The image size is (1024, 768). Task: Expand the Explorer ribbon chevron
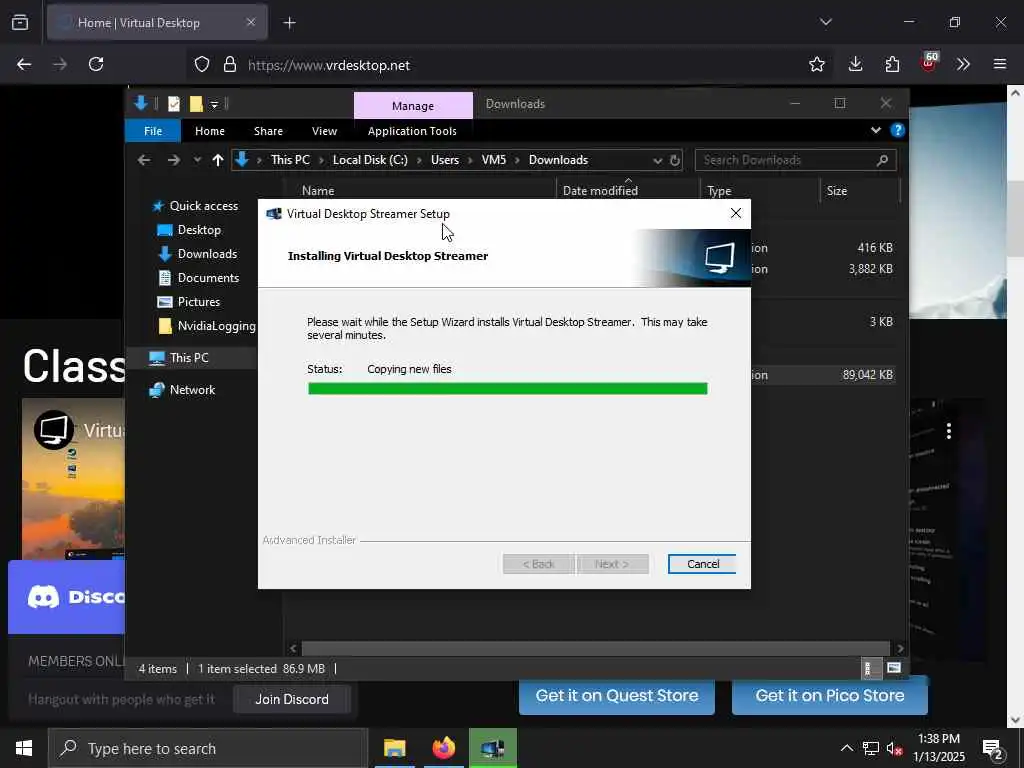pos(876,130)
